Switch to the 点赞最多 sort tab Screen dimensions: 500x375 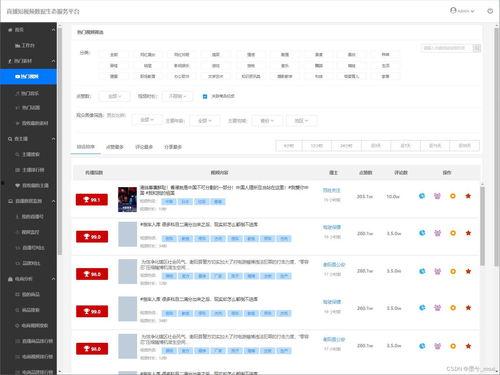click(115, 147)
